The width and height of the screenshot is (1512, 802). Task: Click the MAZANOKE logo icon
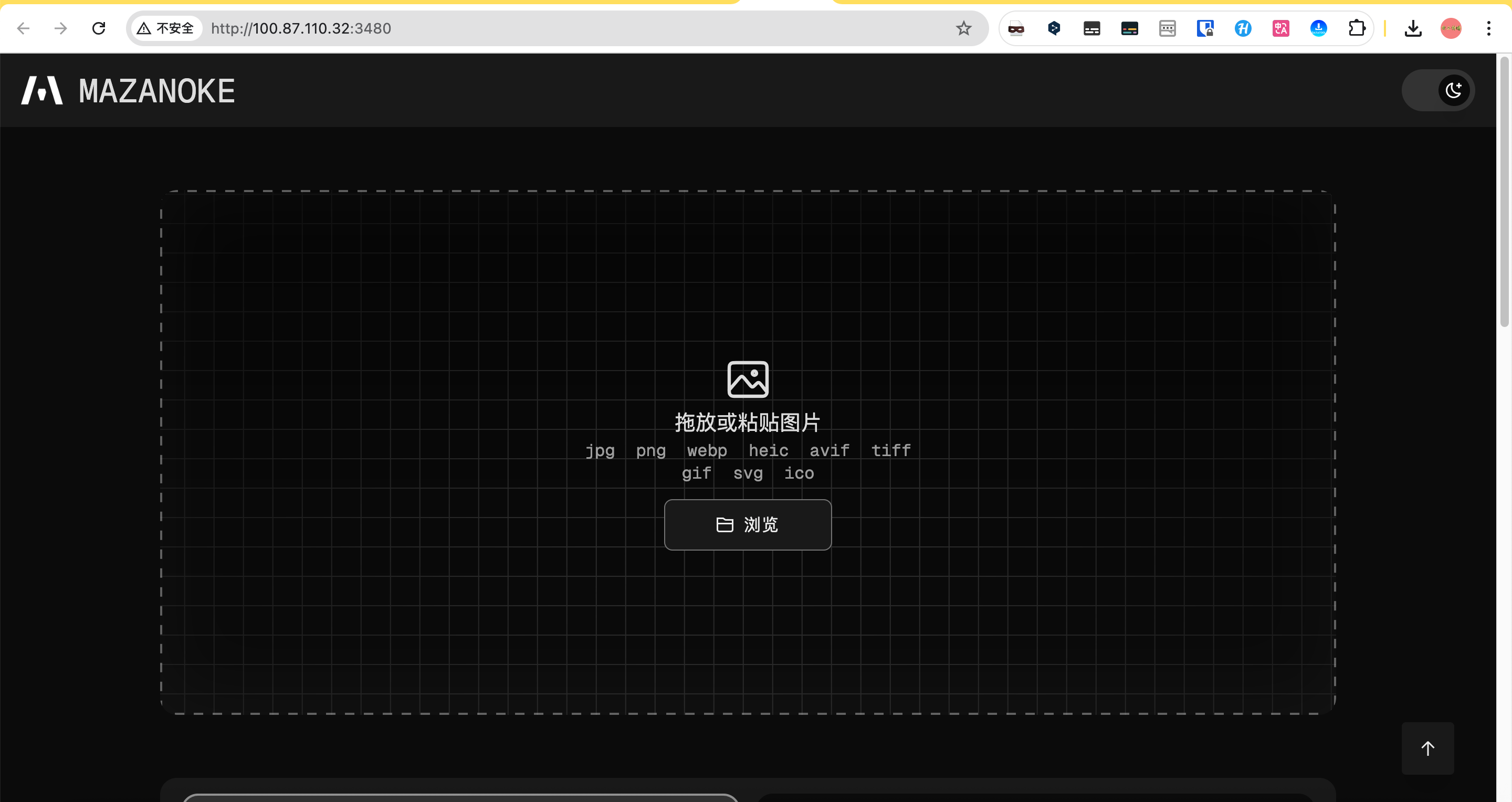click(x=41, y=91)
